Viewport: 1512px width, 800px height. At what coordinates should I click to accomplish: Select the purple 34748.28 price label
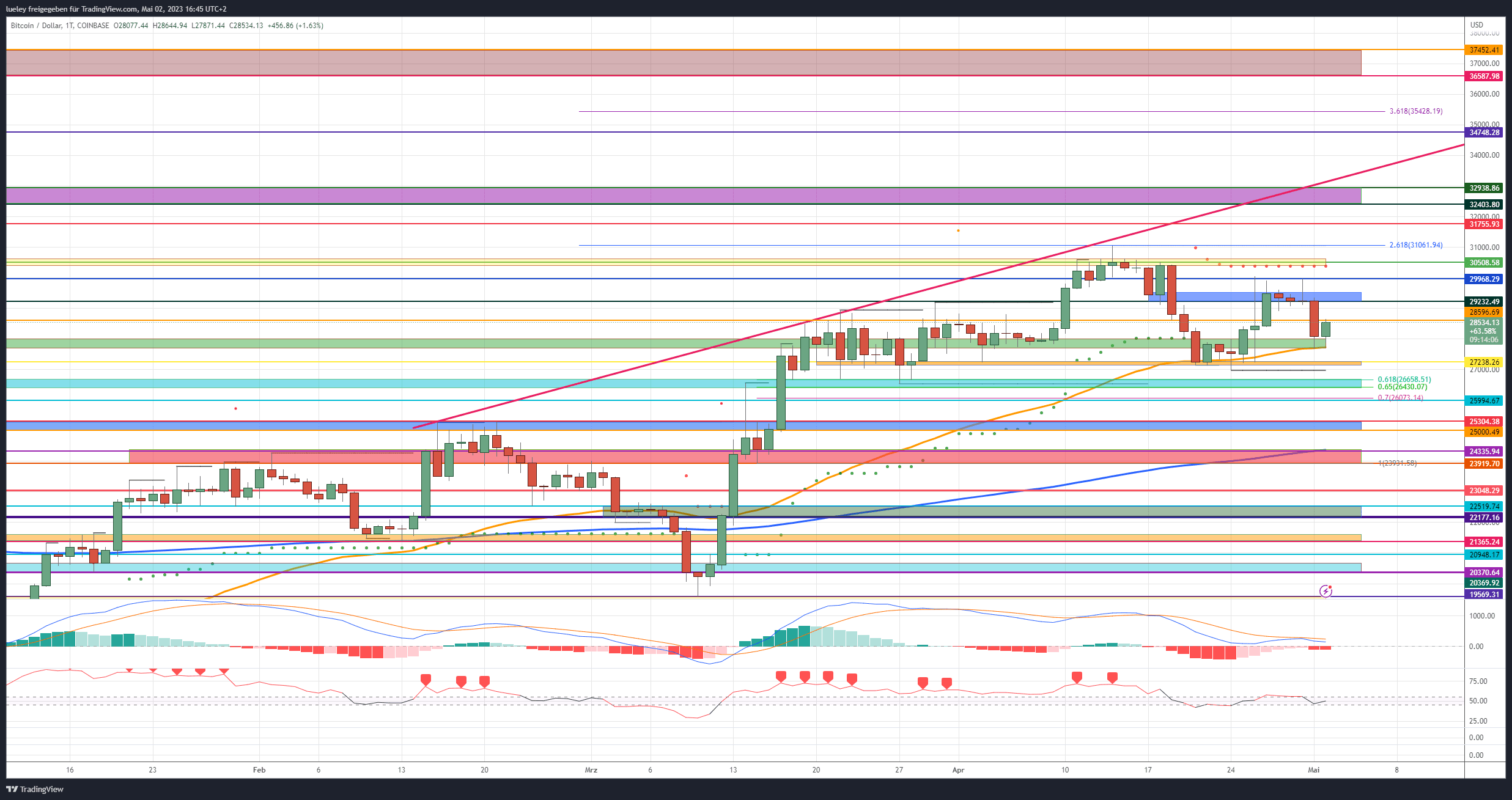[1484, 133]
